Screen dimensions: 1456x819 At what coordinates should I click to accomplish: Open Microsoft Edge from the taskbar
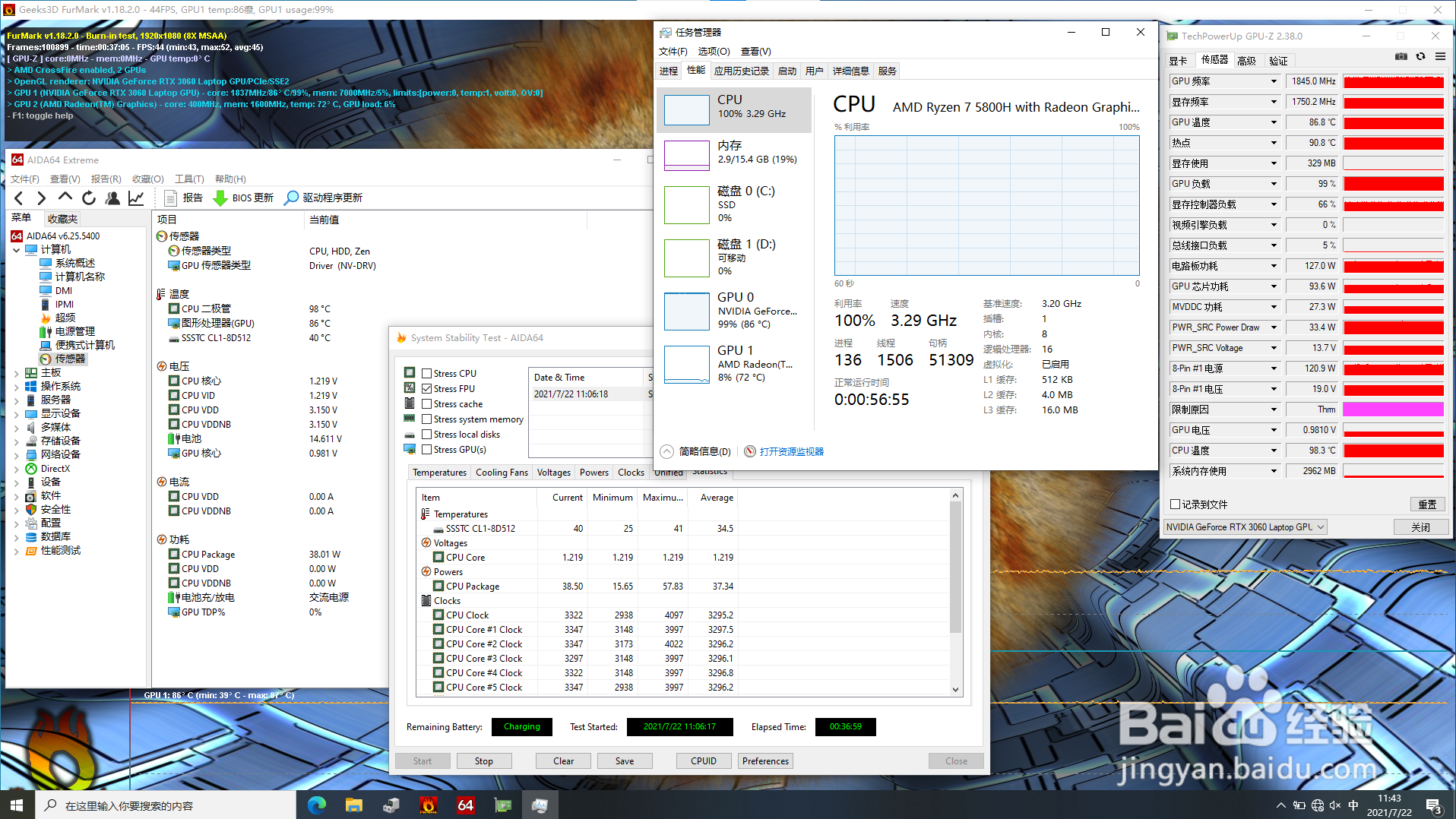(317, 805)
